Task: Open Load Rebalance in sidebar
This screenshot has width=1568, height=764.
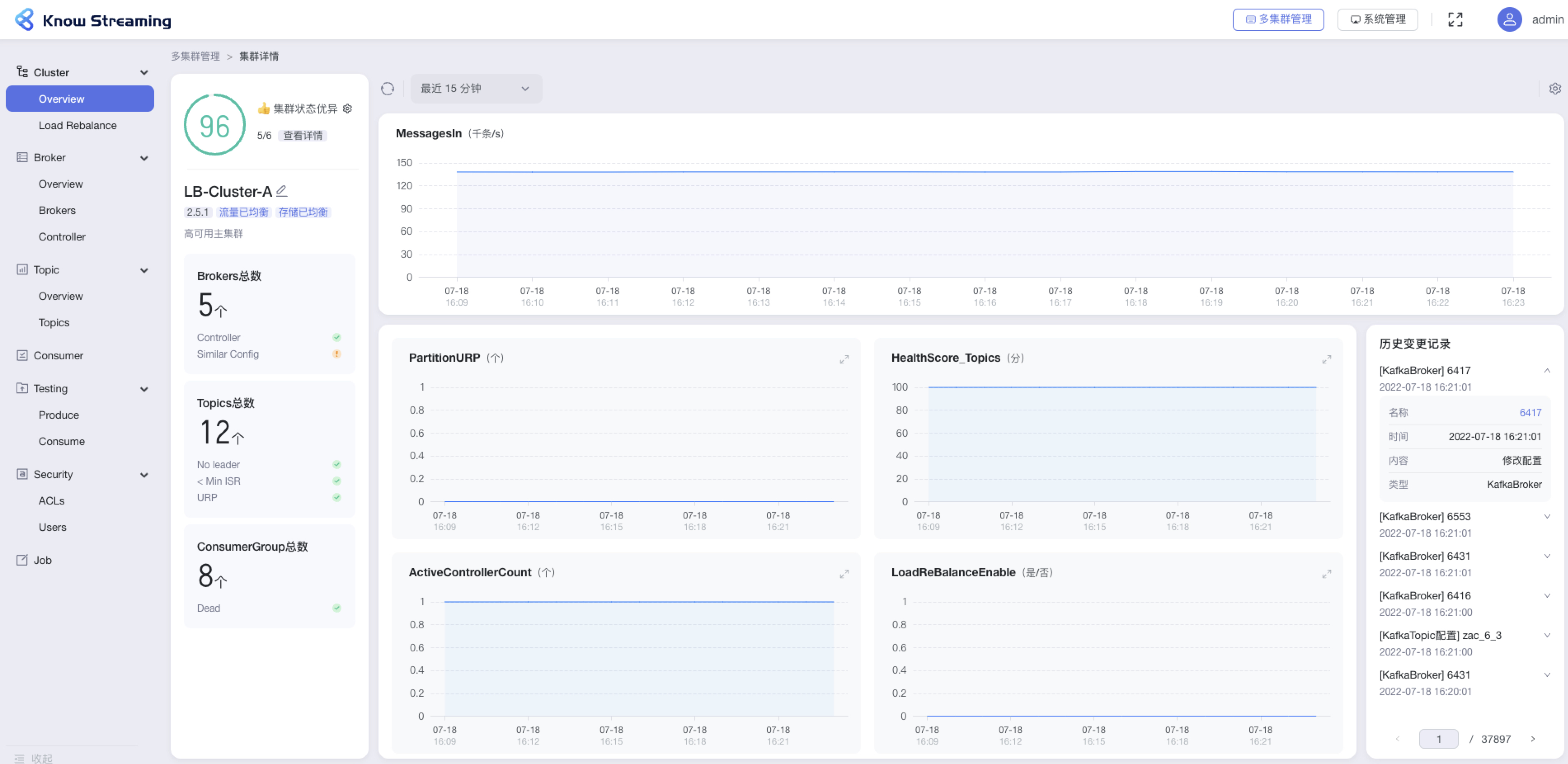Action: [x=77, y=125]
